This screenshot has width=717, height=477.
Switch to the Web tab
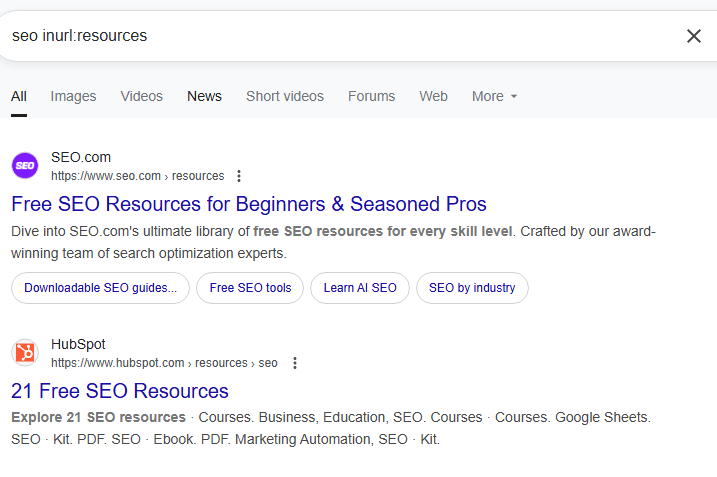pos(433,96)
